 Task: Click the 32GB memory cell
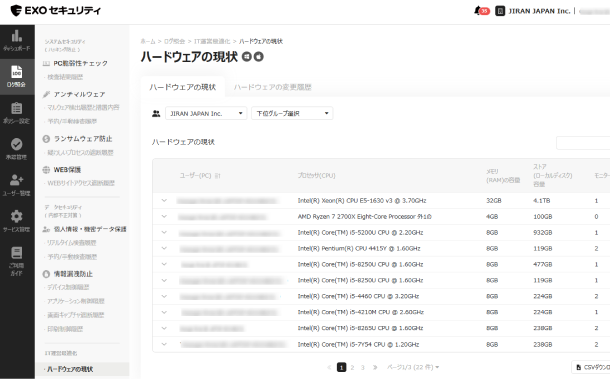(494, 201)
